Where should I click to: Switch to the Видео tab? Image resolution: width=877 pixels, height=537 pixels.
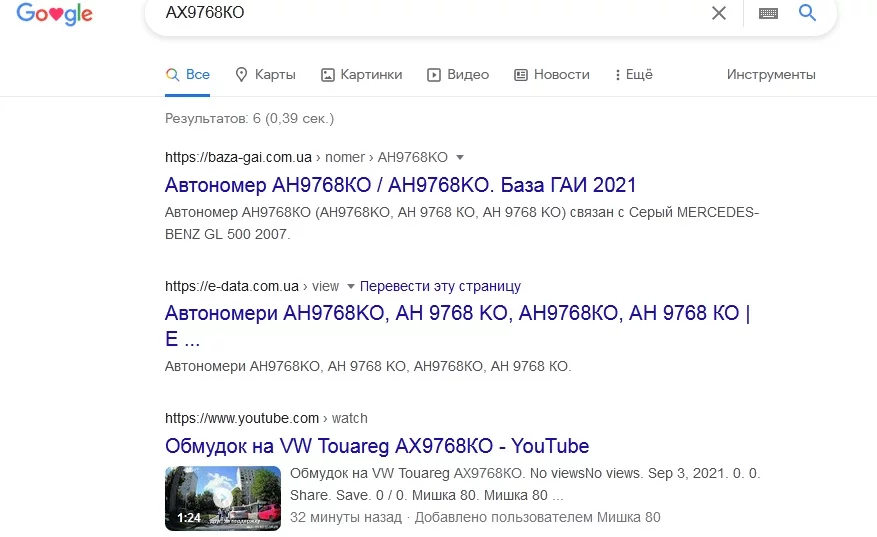458,74
